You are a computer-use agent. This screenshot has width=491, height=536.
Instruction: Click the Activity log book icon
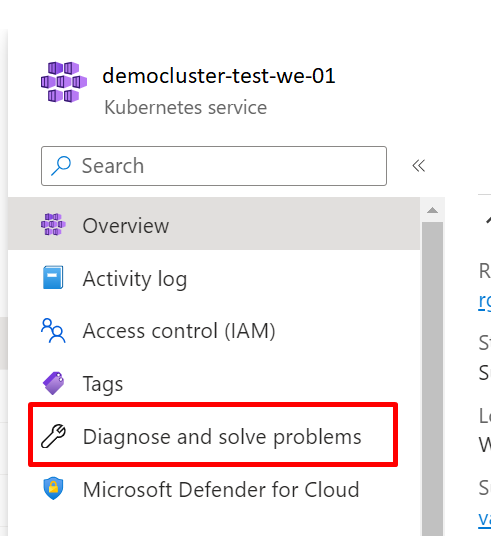point(53,277)
